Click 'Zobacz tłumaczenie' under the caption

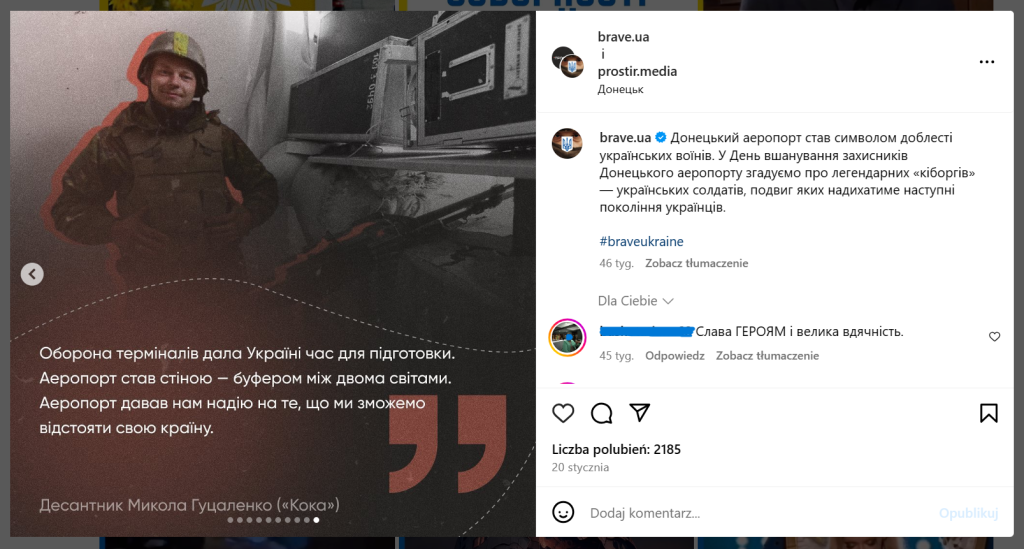(x=696, y=263)
